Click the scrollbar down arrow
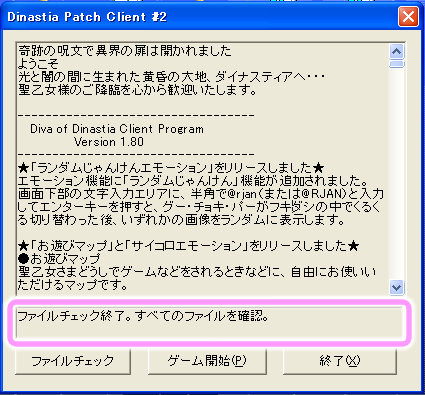The image size is (425, 395). point(396,287)
